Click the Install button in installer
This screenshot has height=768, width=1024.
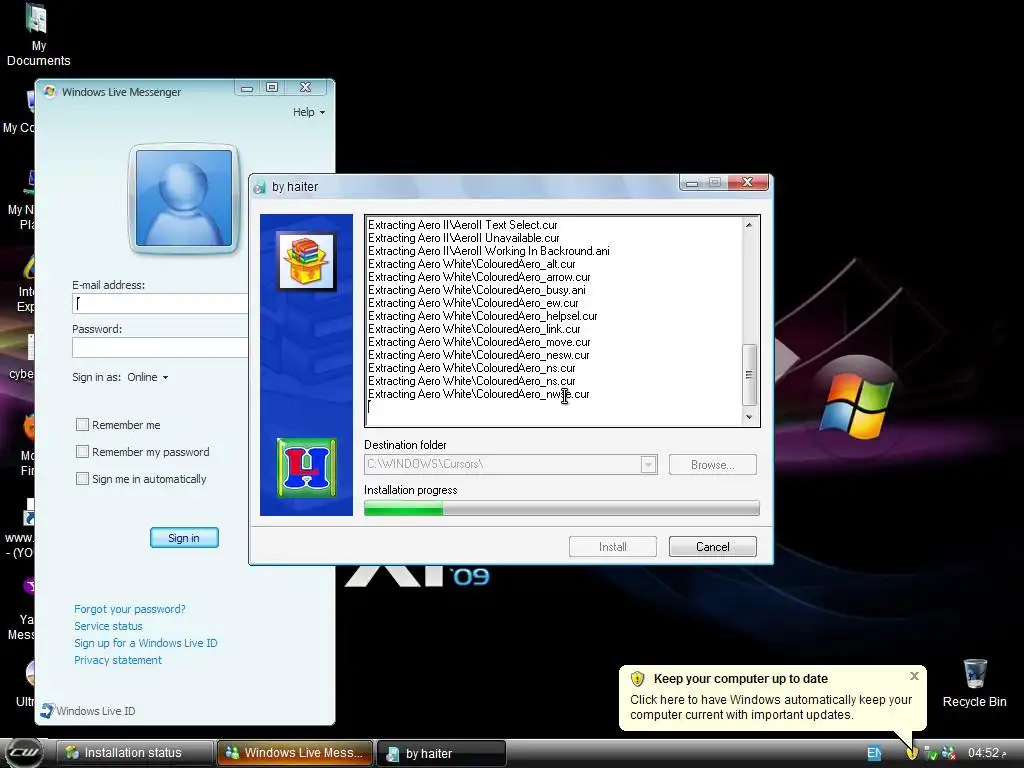click(x=613, y=547)
